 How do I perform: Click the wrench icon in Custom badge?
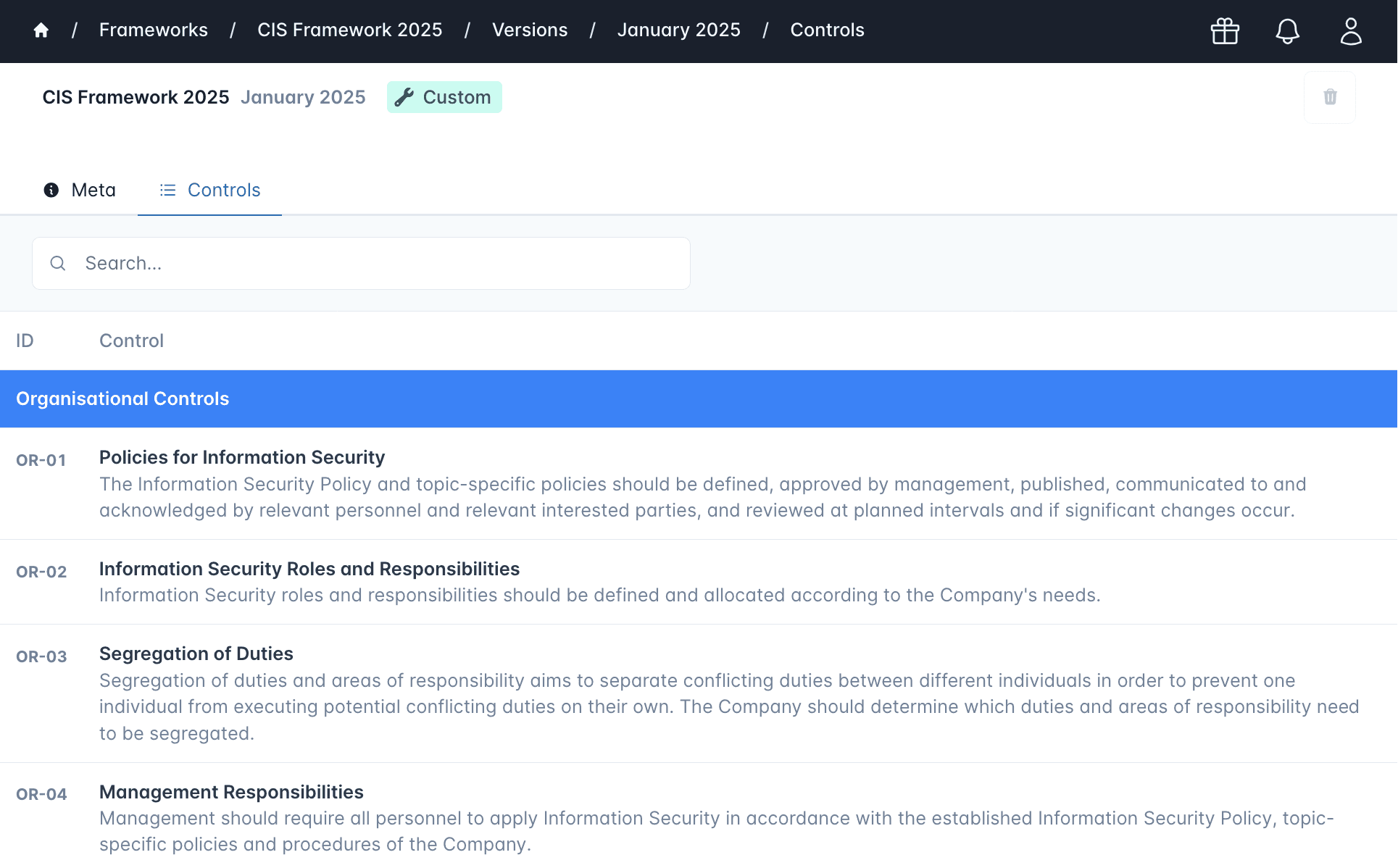[404, 97]
